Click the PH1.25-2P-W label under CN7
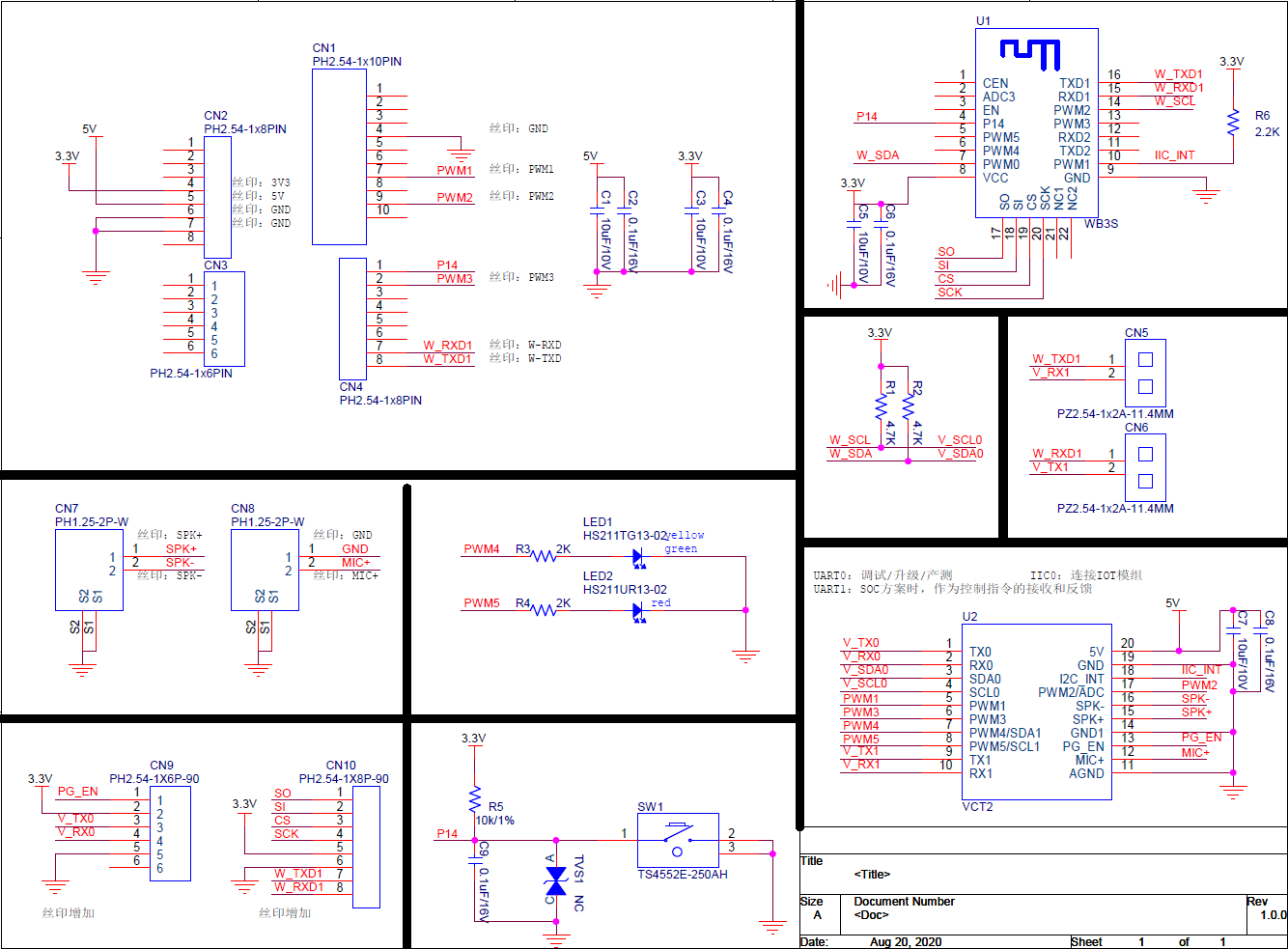Image resolution: width=1288 pixels, height=949 pixels. [92, 522]
